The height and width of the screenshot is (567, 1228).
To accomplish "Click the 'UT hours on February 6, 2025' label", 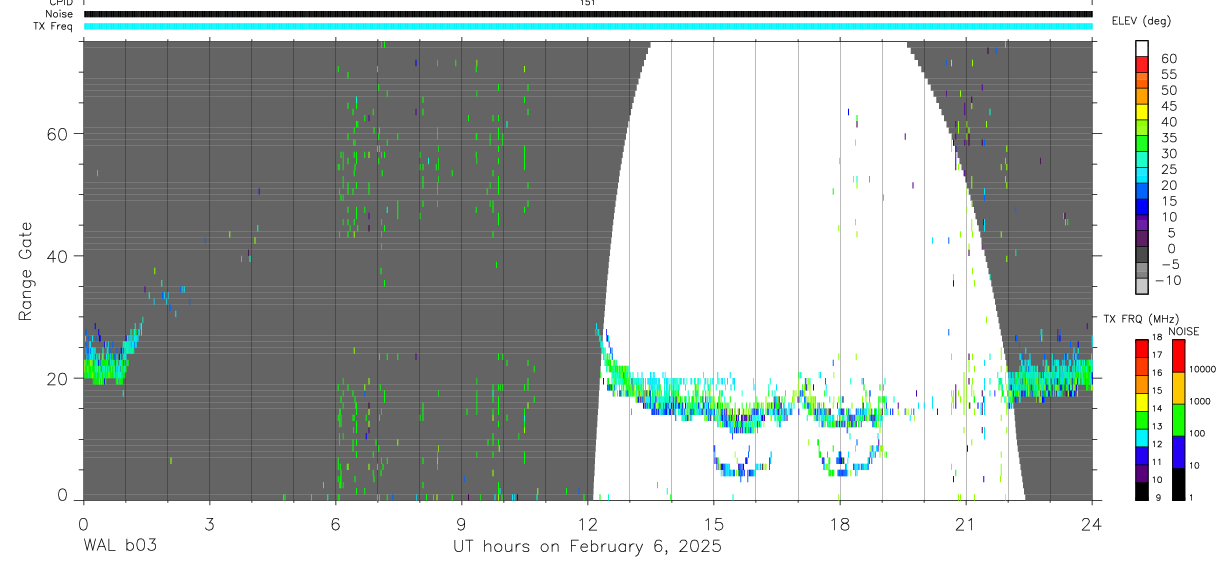I will pos(588,547).
